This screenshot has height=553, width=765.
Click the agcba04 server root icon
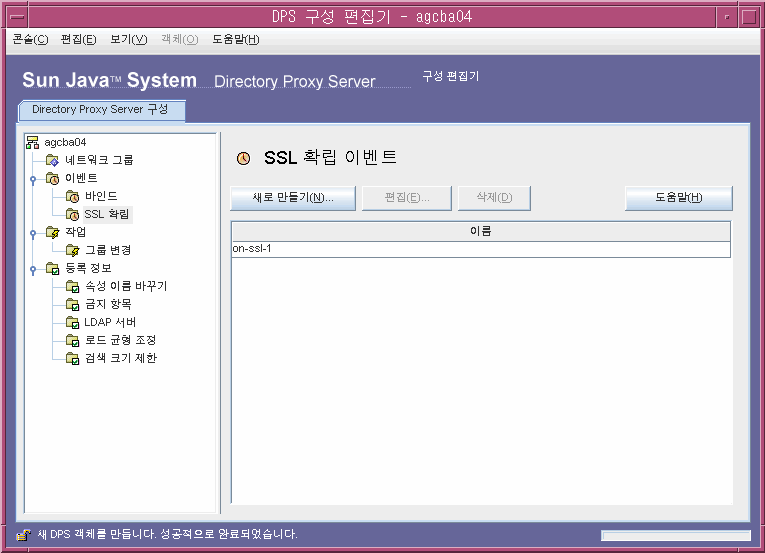pos(33,142)
